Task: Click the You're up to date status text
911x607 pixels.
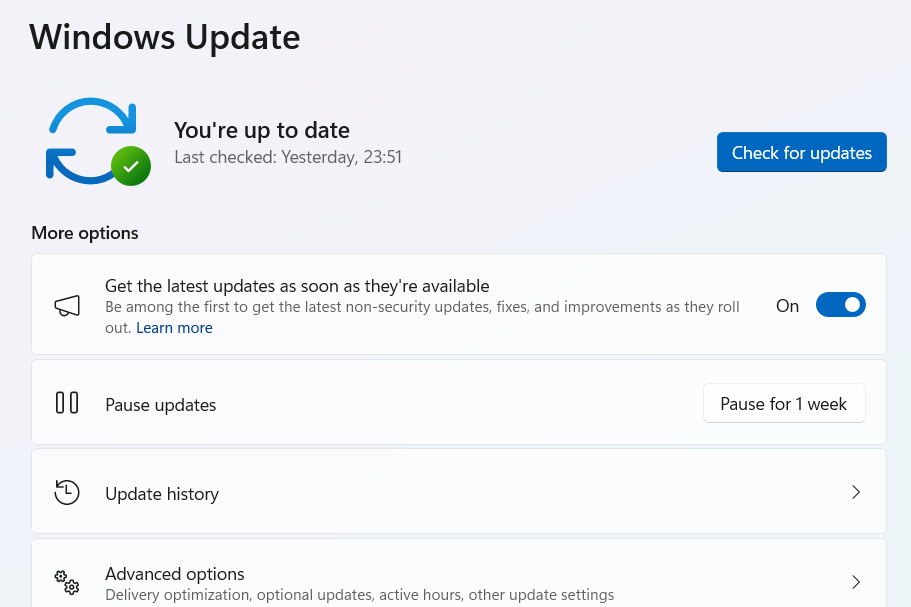Action: (261, 130)
